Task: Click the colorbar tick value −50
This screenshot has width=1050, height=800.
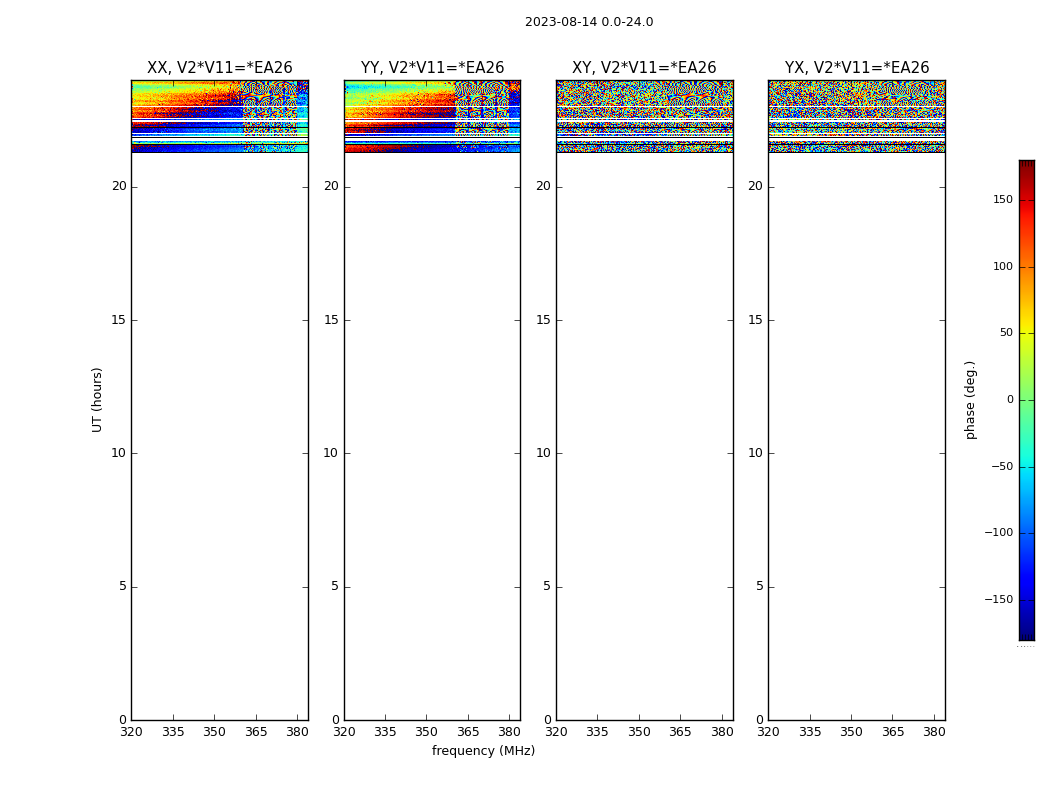Action: pos(1002,466)
